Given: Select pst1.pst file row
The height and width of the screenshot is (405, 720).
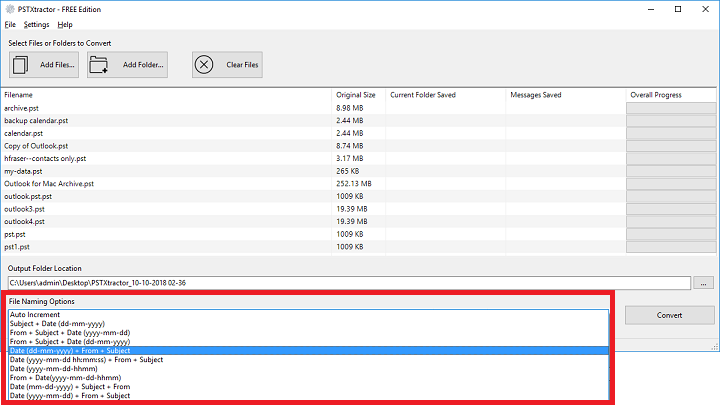Looking at the screenshot, I should click(x=359, y=247).
